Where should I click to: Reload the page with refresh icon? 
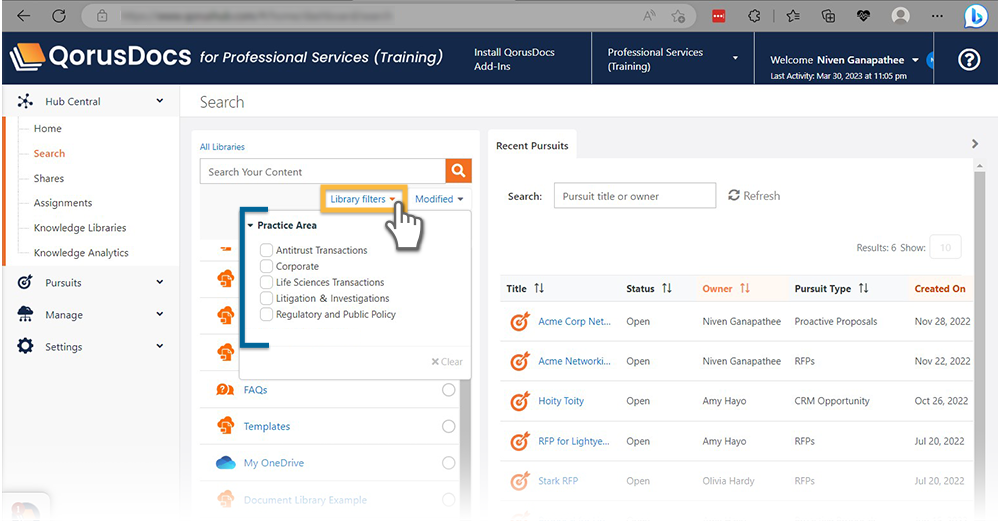click(x=59, y=16)
